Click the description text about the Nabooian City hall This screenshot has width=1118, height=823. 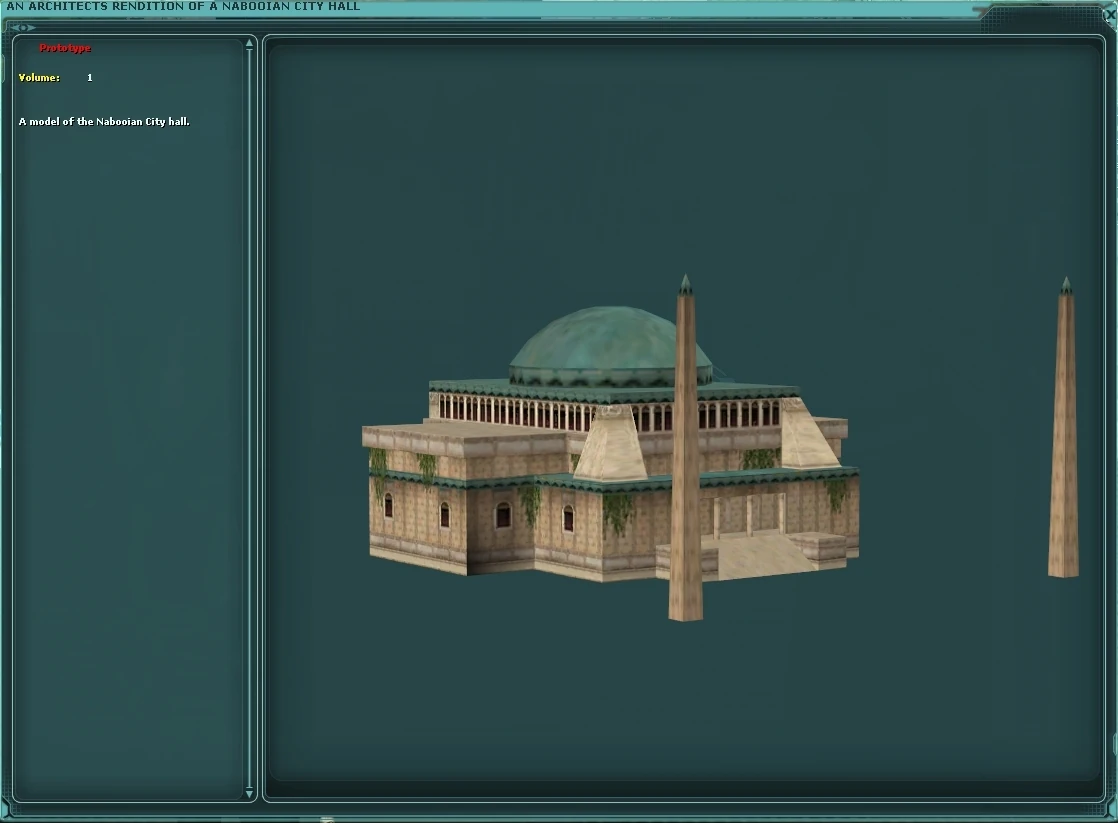pos(105,121)
